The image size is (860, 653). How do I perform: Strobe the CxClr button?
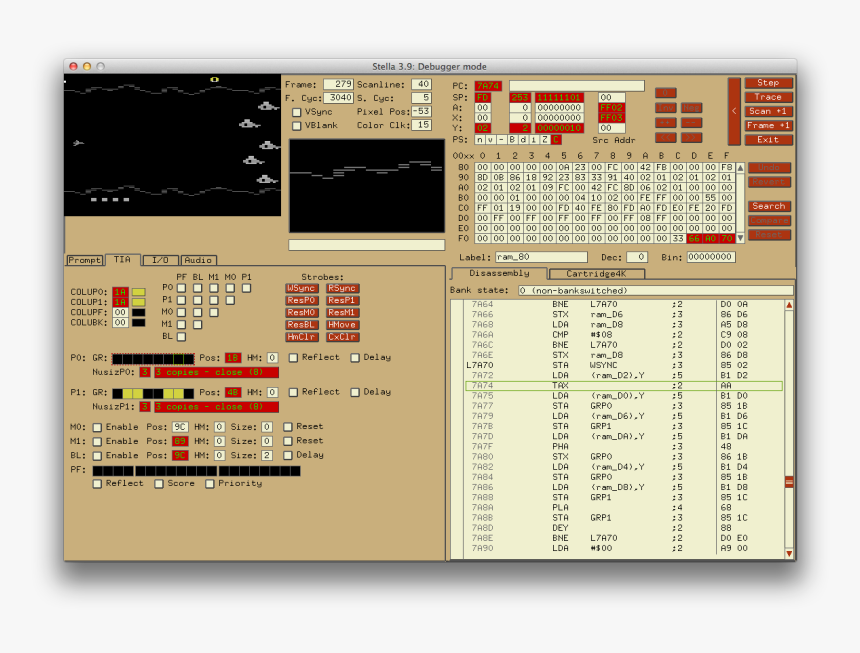[x=342, y=337]
